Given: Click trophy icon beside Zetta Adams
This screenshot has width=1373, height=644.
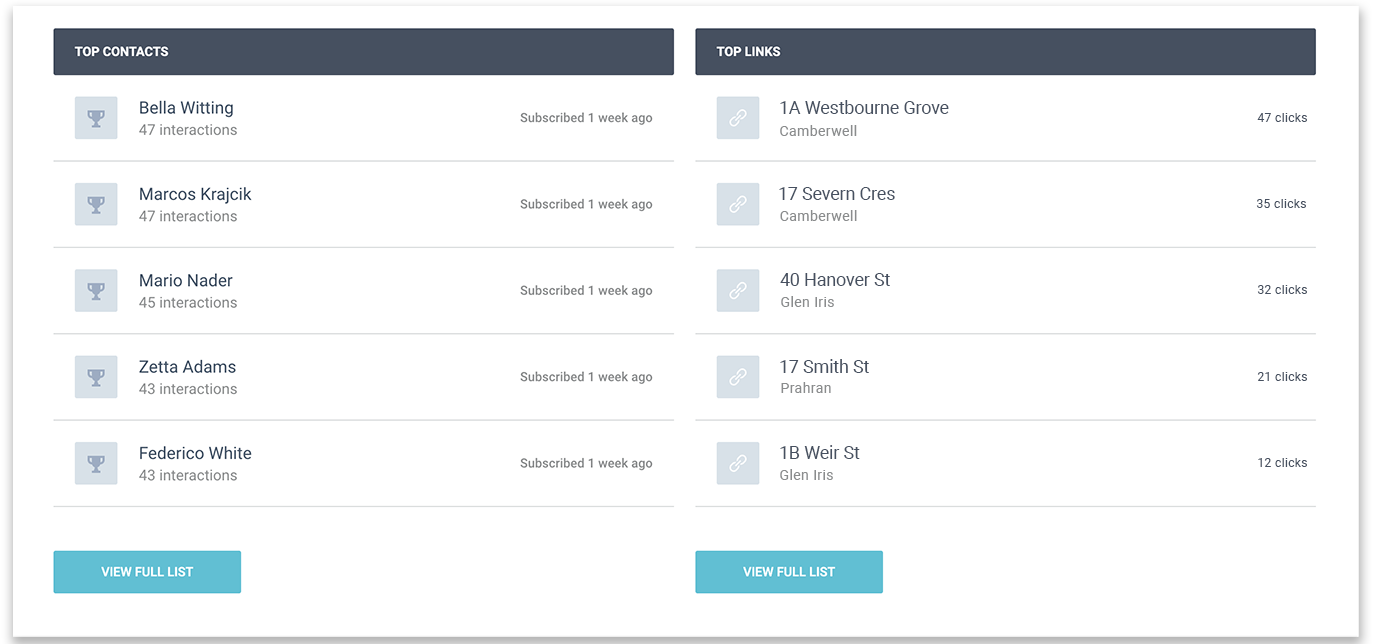Looking at the screenshot, I should tap(96, 377).
